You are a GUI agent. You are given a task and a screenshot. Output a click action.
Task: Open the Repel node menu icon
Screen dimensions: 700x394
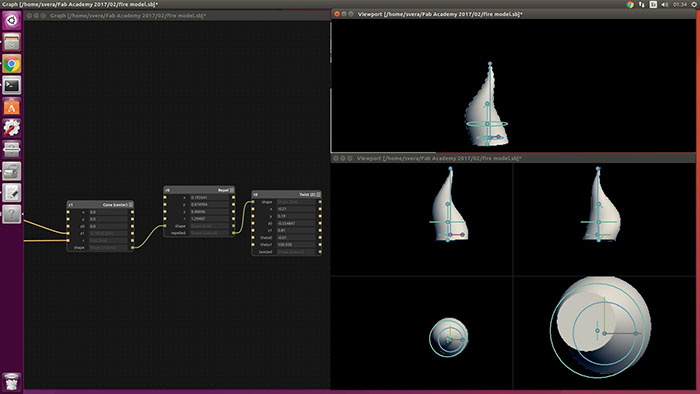tap(232, 190)
